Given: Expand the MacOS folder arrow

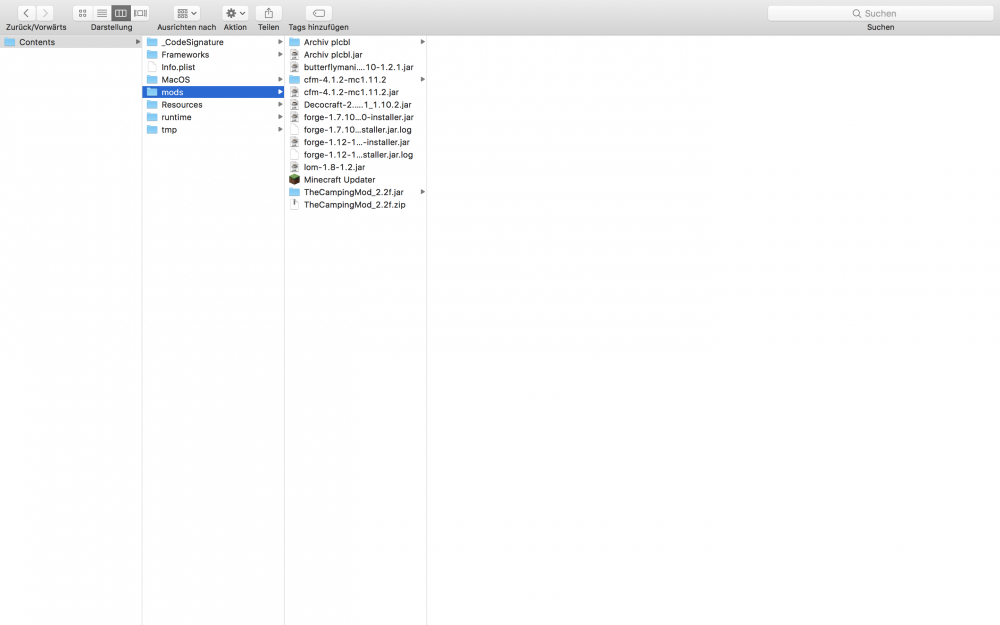Looking at the screenshot, I should click(x=280, y=79).
